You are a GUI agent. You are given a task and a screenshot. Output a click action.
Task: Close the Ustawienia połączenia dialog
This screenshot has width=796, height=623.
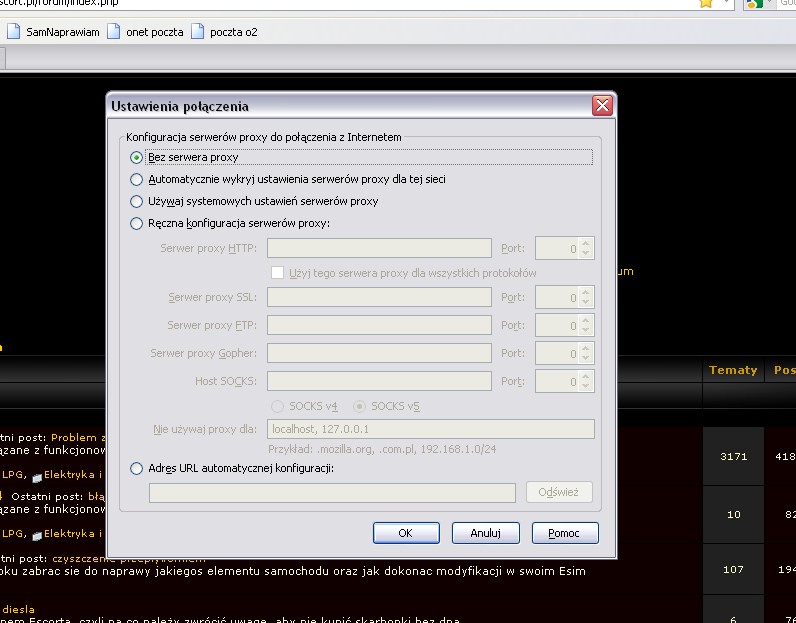coord(601,106)
